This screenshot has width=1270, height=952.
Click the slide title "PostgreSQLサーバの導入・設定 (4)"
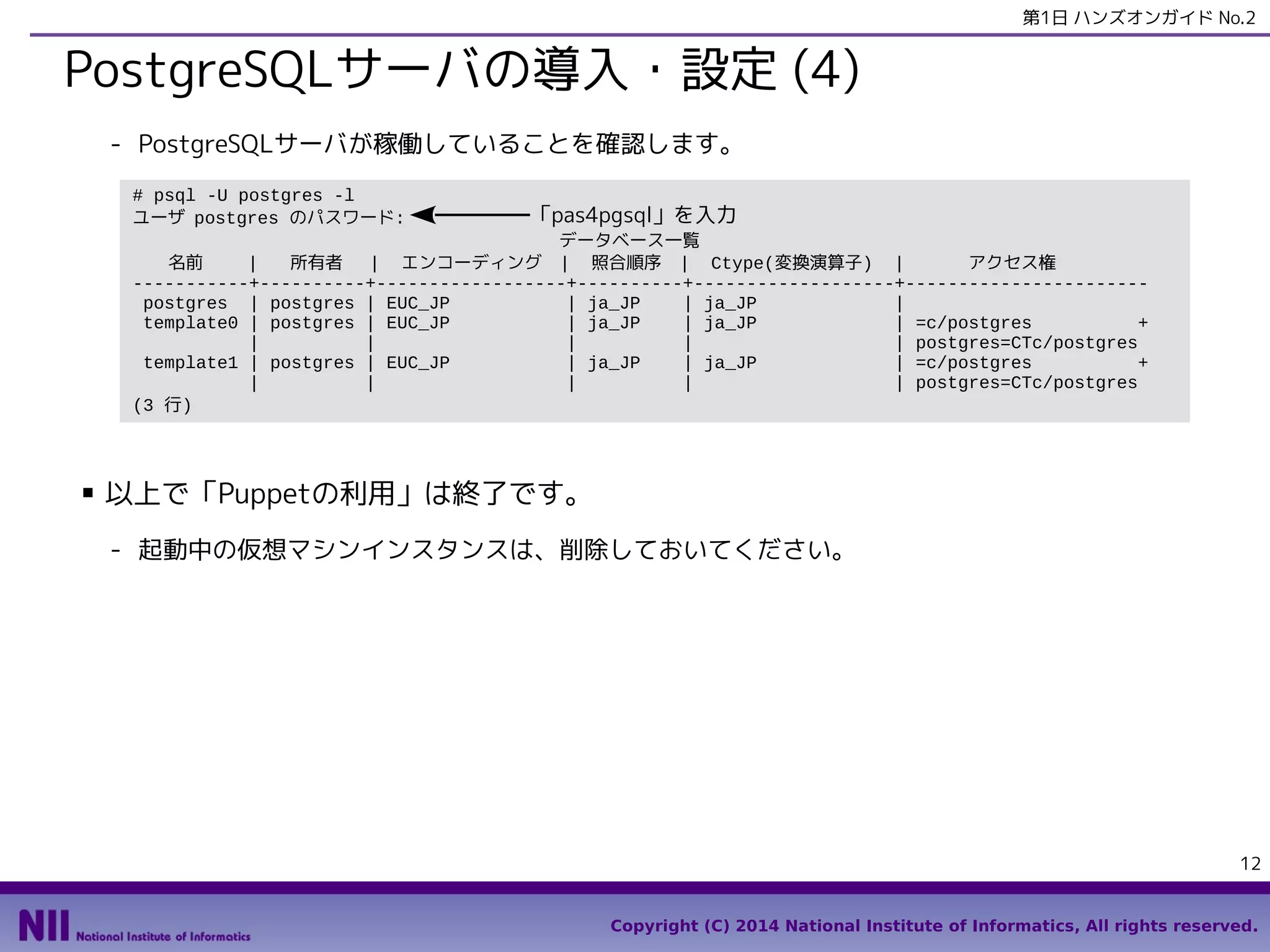pyautogui.click(x=461, y=70)
